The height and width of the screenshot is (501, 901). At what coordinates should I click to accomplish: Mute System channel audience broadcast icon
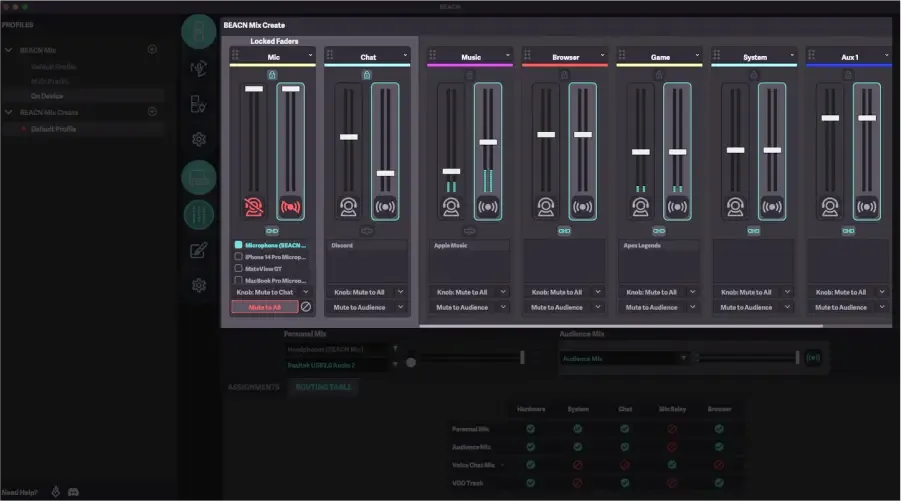point(772,207)
